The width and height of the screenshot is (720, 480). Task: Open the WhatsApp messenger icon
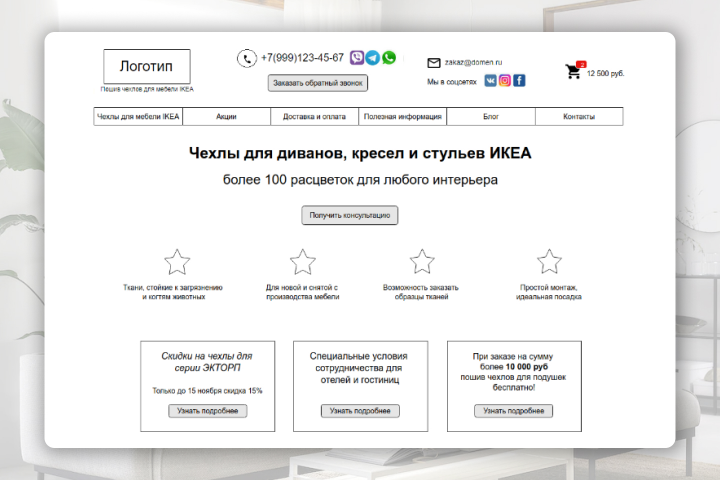389,57
